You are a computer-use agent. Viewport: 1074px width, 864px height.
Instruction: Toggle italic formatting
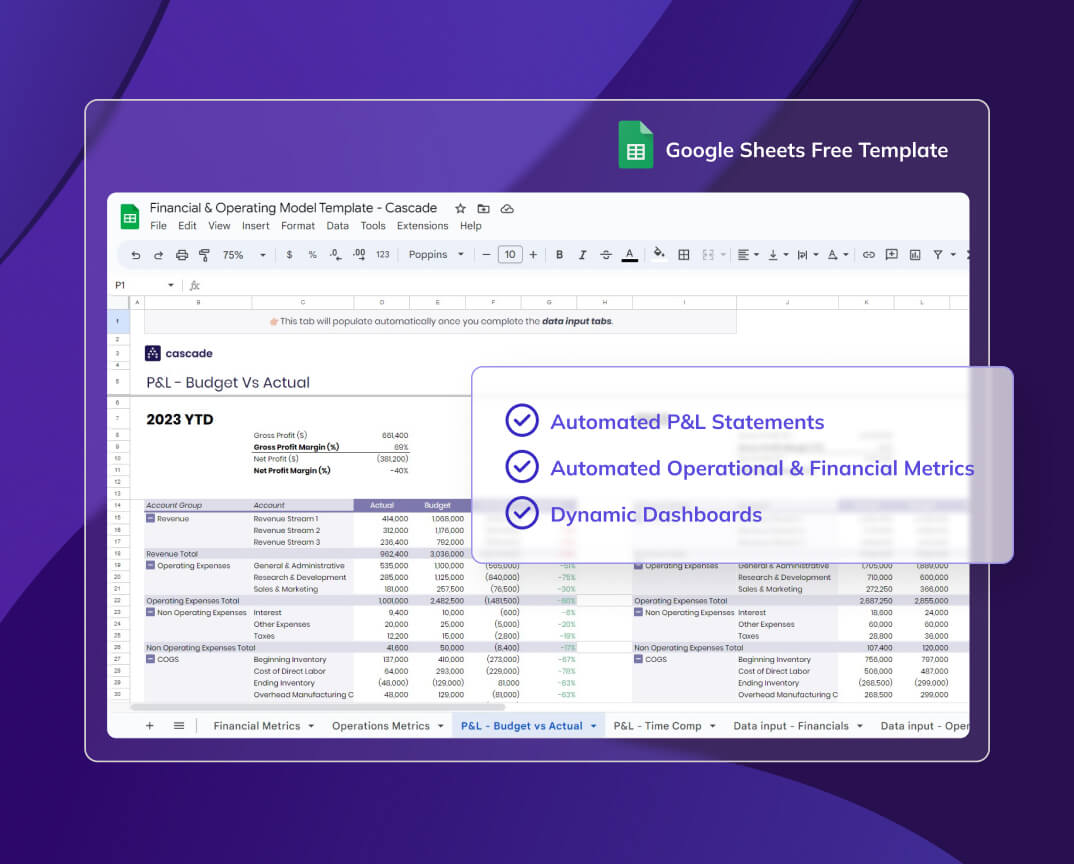582,254
